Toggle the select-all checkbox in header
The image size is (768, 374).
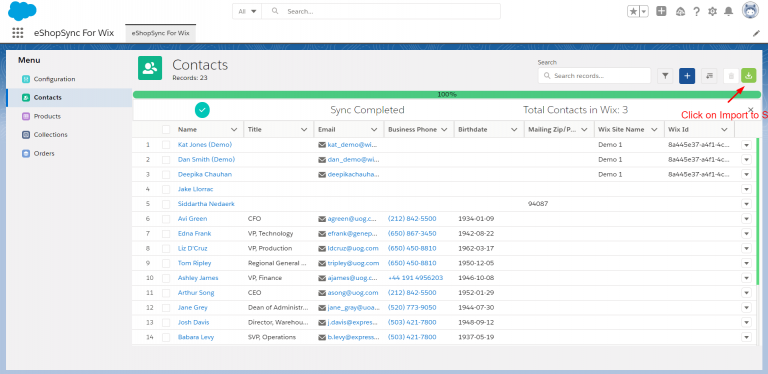click(167, 129)
